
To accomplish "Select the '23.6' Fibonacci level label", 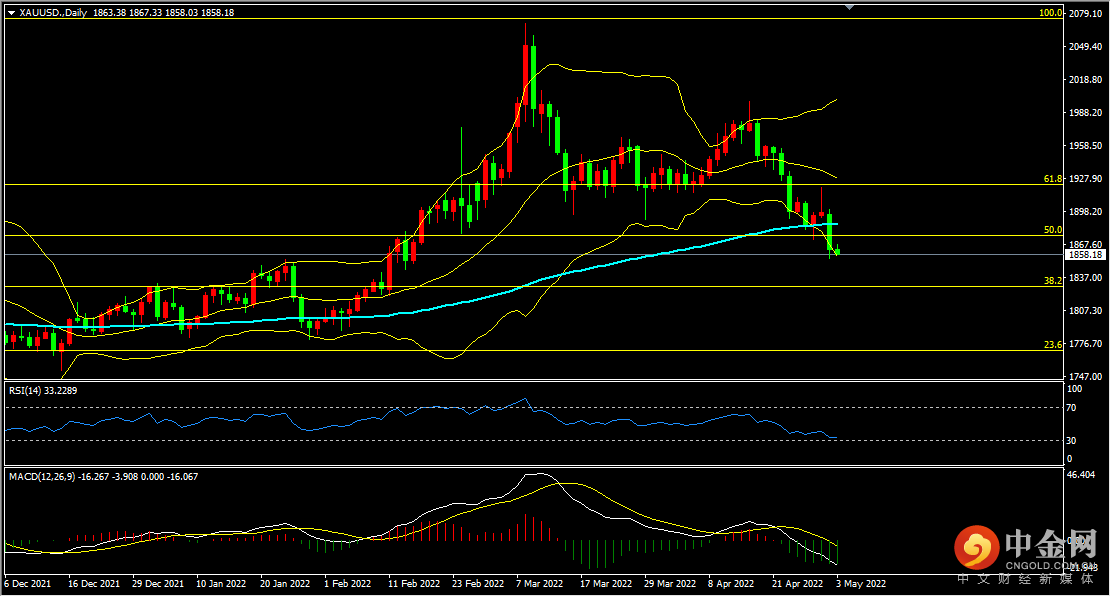I will 1053,345.
